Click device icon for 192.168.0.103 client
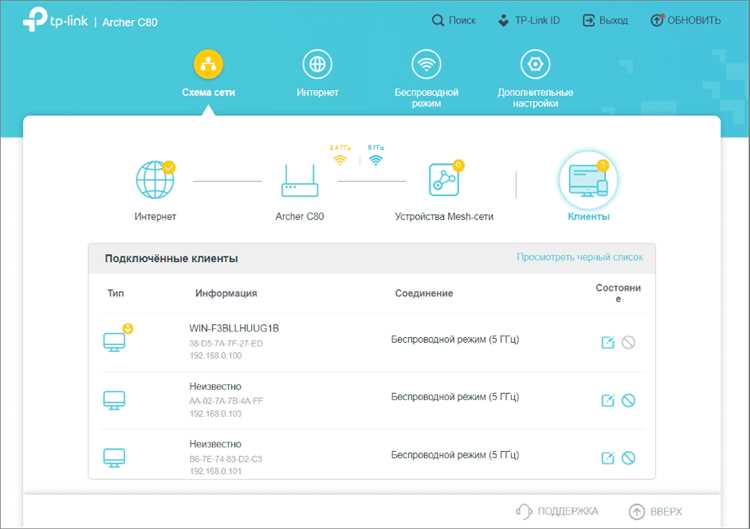 (x=114, y=400)
